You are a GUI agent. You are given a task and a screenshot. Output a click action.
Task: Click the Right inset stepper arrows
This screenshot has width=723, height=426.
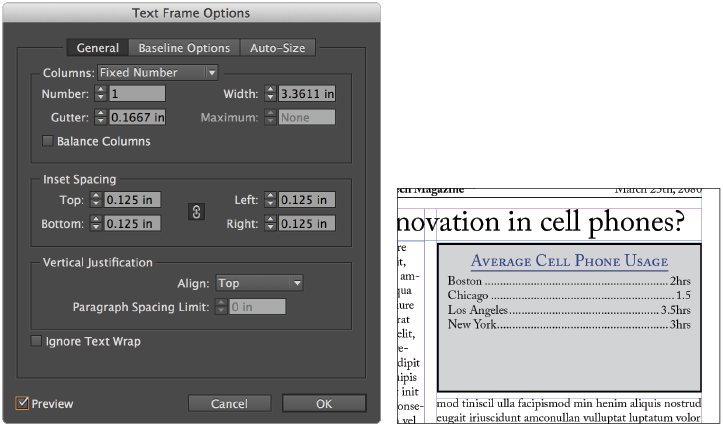coord(271,223)
